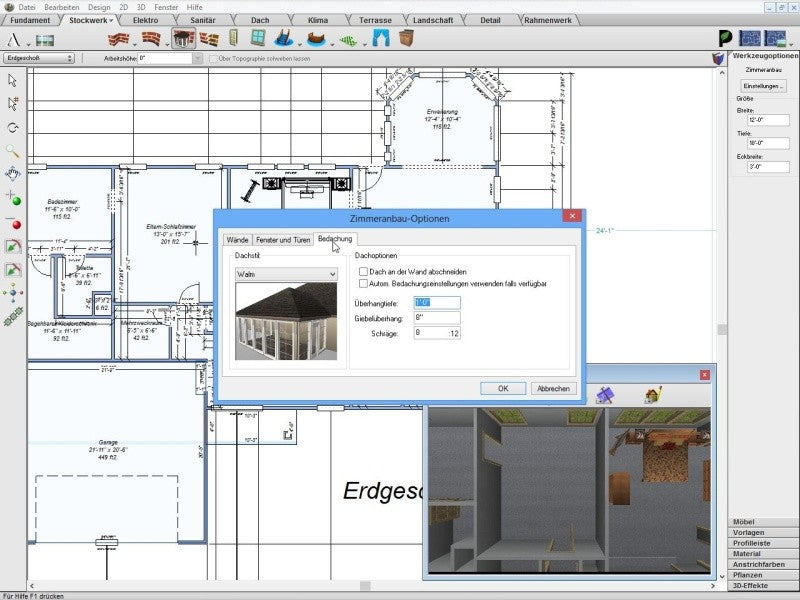
Task: Select the curved brick wall tool
Action: coord(151,39)
